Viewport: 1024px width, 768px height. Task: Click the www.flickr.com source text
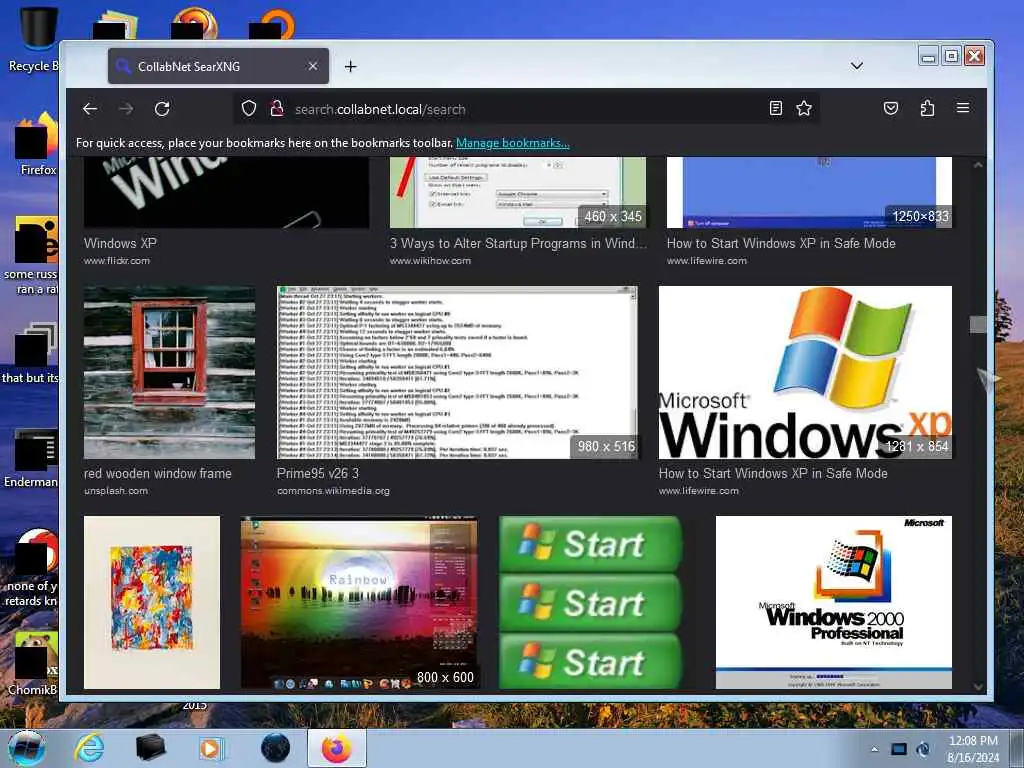tap(117, 261)
